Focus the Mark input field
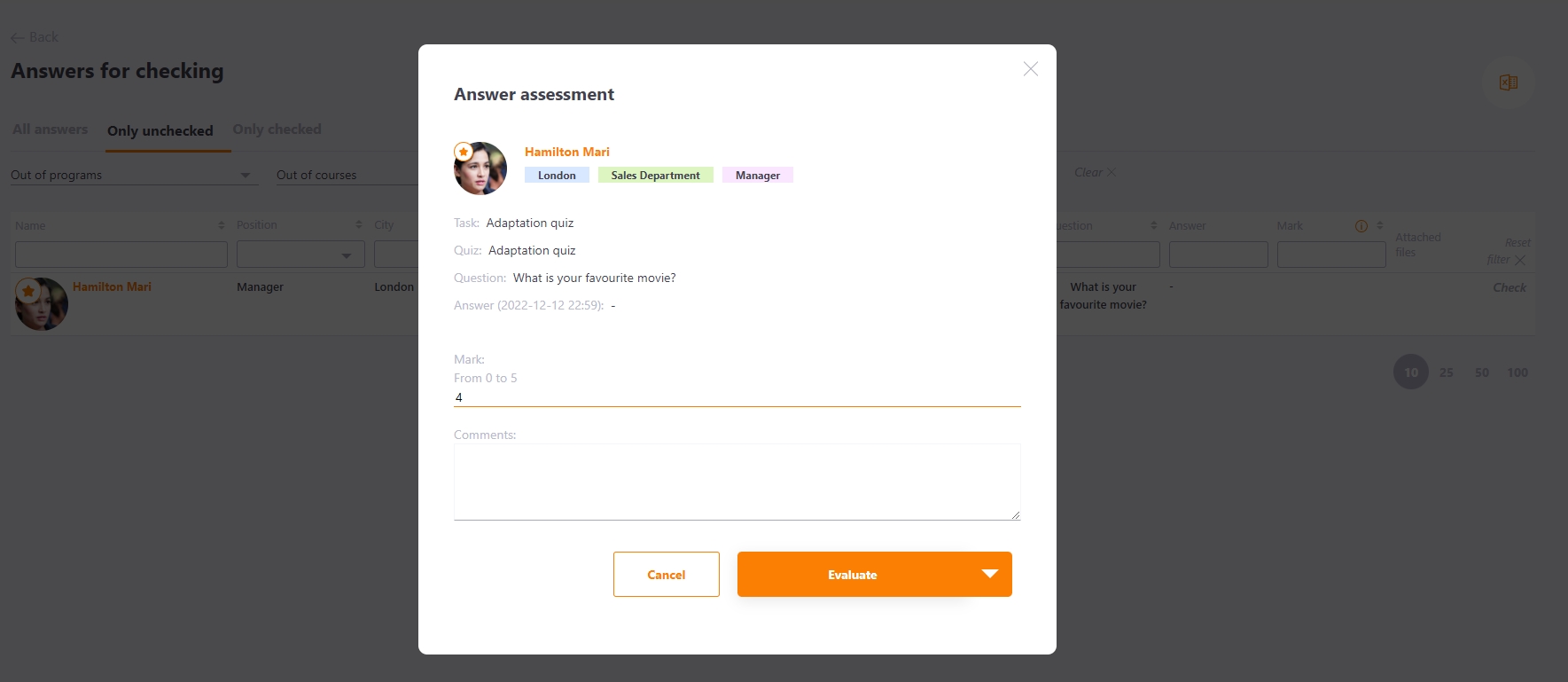 click(x=737, y=397)
